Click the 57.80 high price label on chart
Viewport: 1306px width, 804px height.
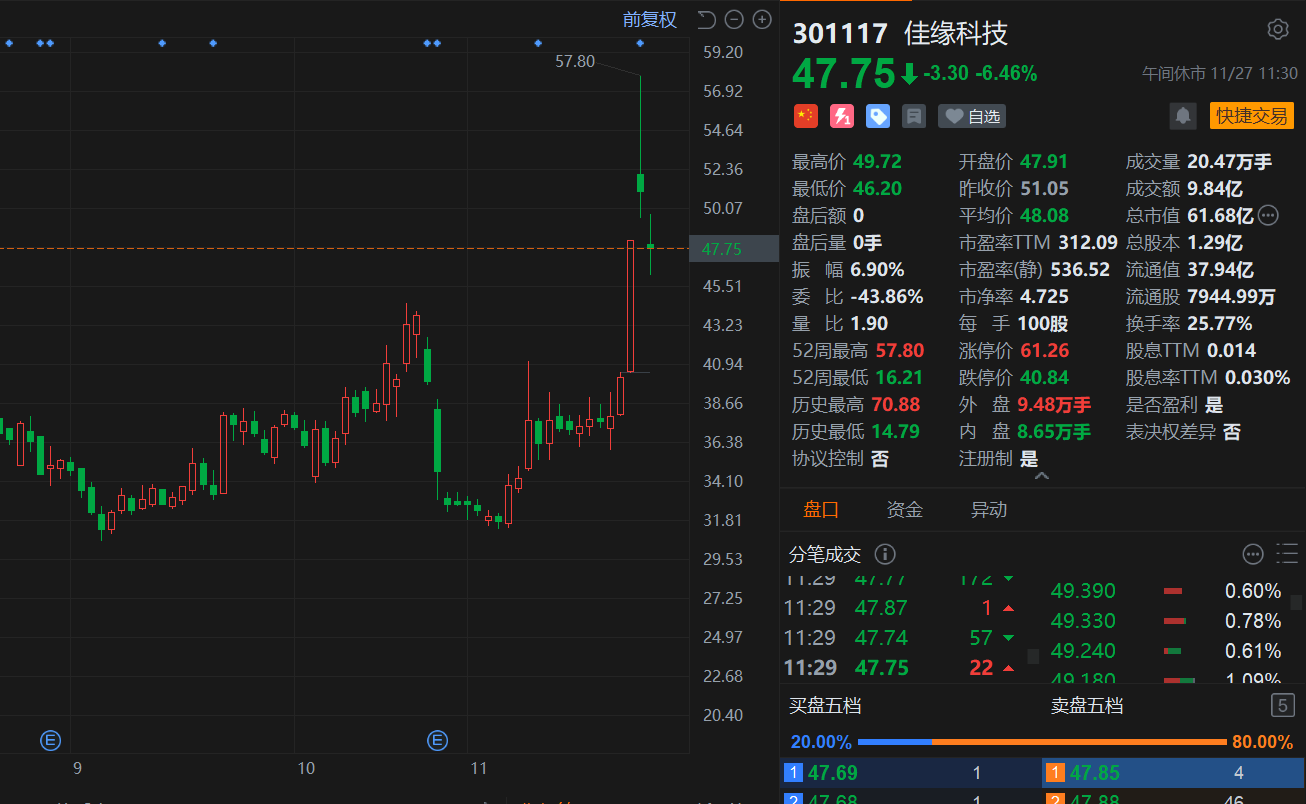[x=575, y=62]
